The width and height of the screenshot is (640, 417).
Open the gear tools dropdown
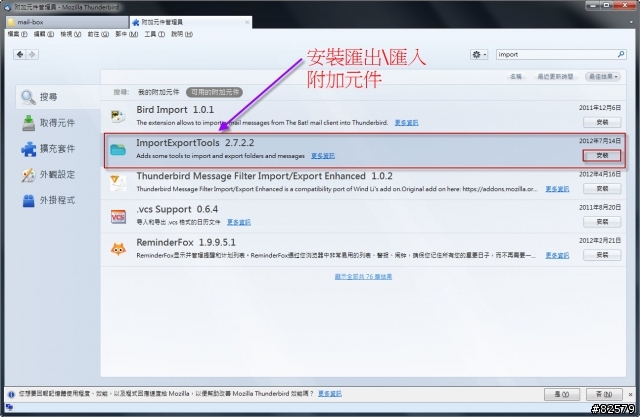pyautogui.click(x=479, y=54)
